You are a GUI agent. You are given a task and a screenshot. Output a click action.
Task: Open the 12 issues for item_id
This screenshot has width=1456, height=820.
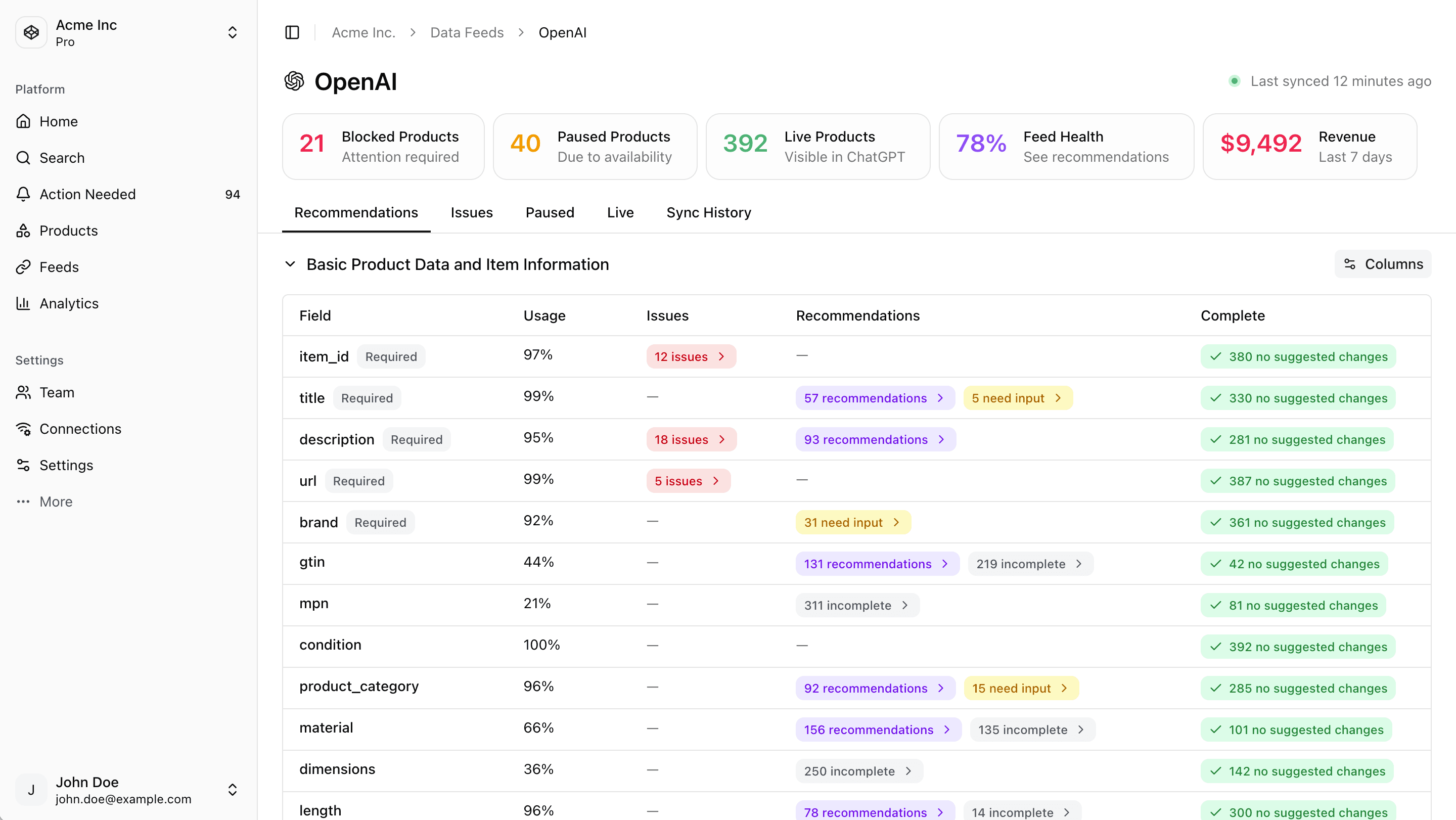coord(691,356)
